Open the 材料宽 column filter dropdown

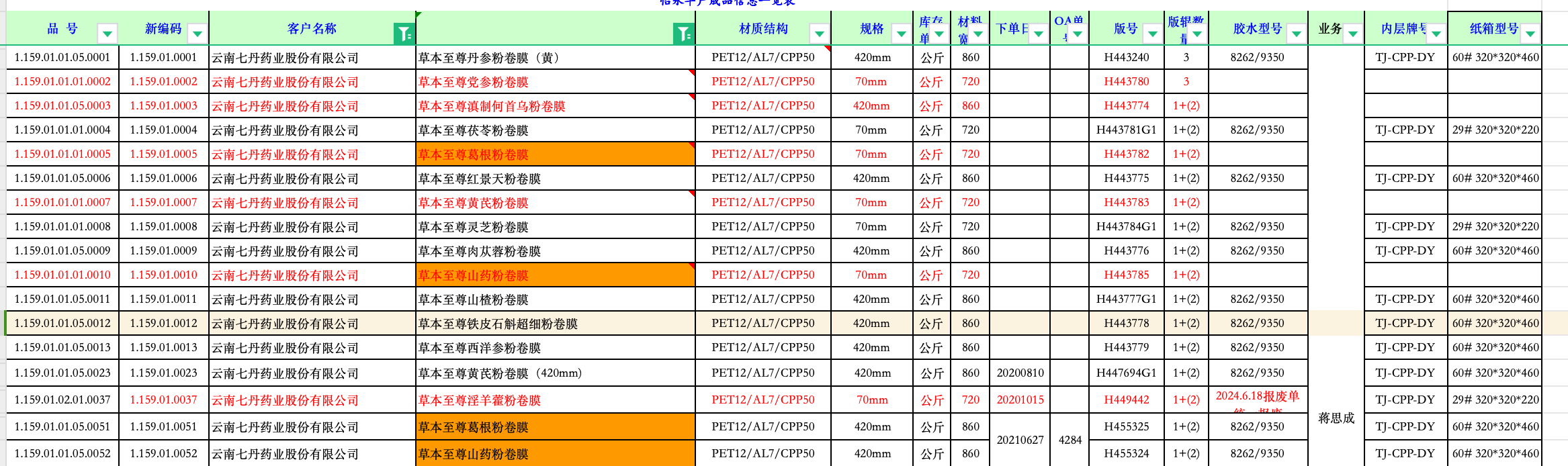pyautogui.click(x=978, y=33)
